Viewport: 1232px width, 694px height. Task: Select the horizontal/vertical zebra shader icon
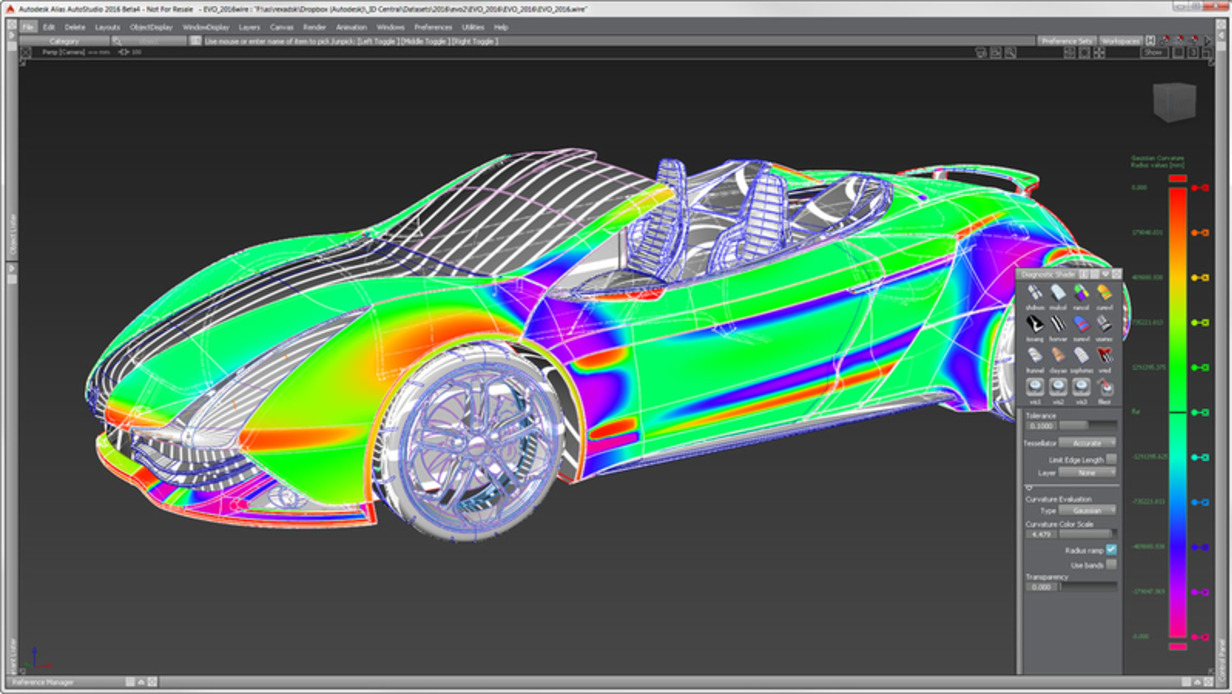1058,323
